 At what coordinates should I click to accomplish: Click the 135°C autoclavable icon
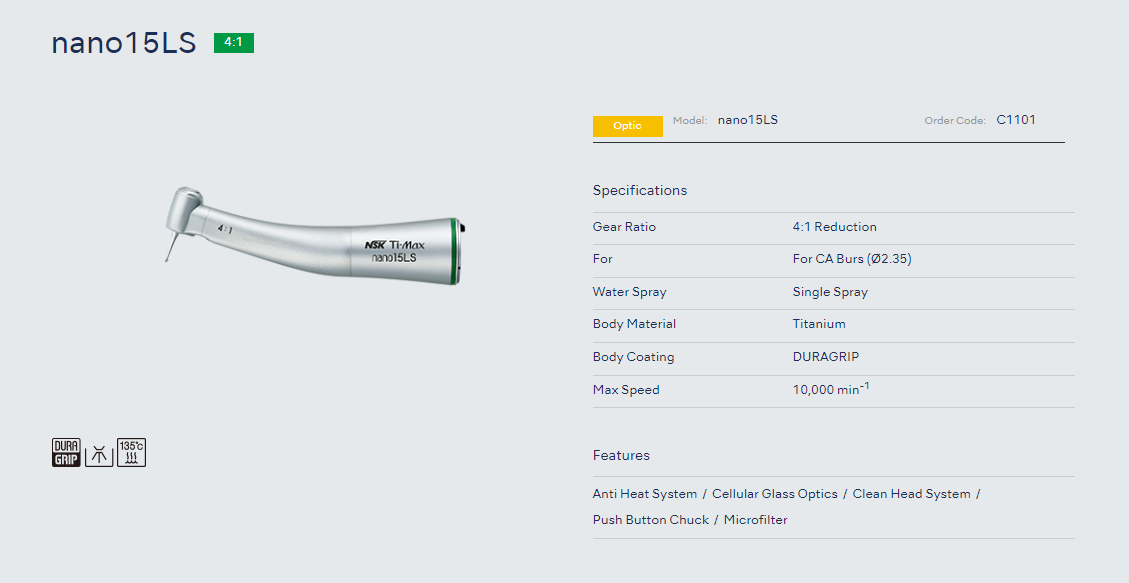(131, 452)
